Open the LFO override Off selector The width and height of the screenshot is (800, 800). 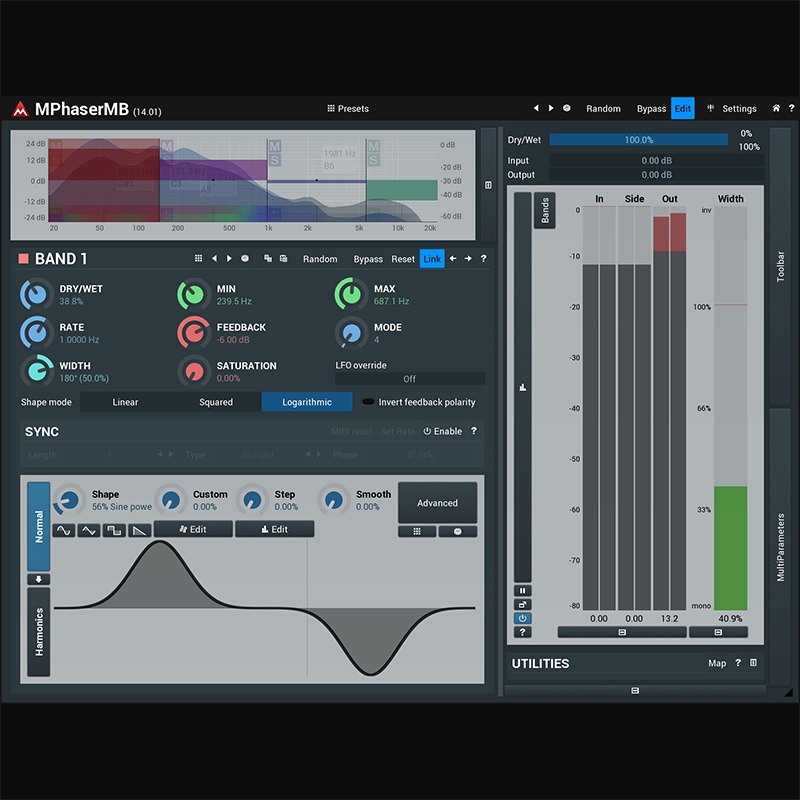coord(410,379)
